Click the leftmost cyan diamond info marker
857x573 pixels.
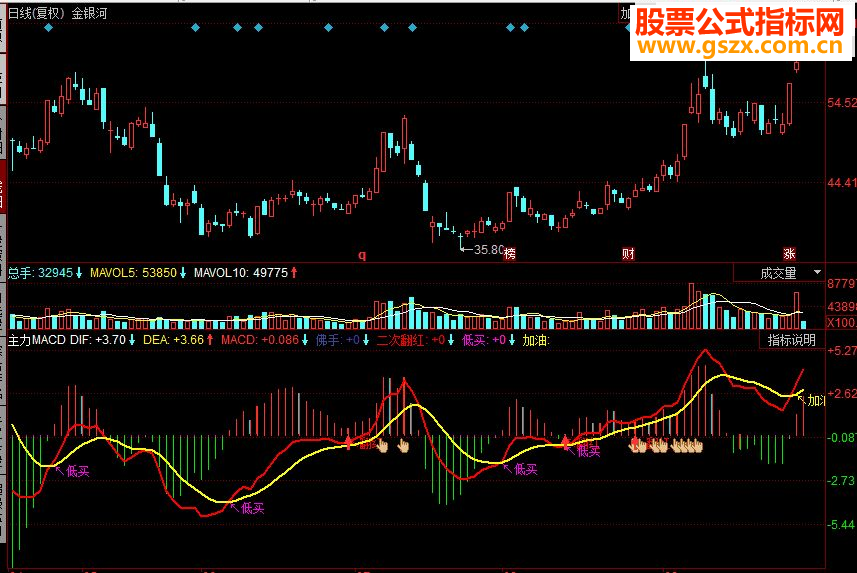(x=49, y=27)
